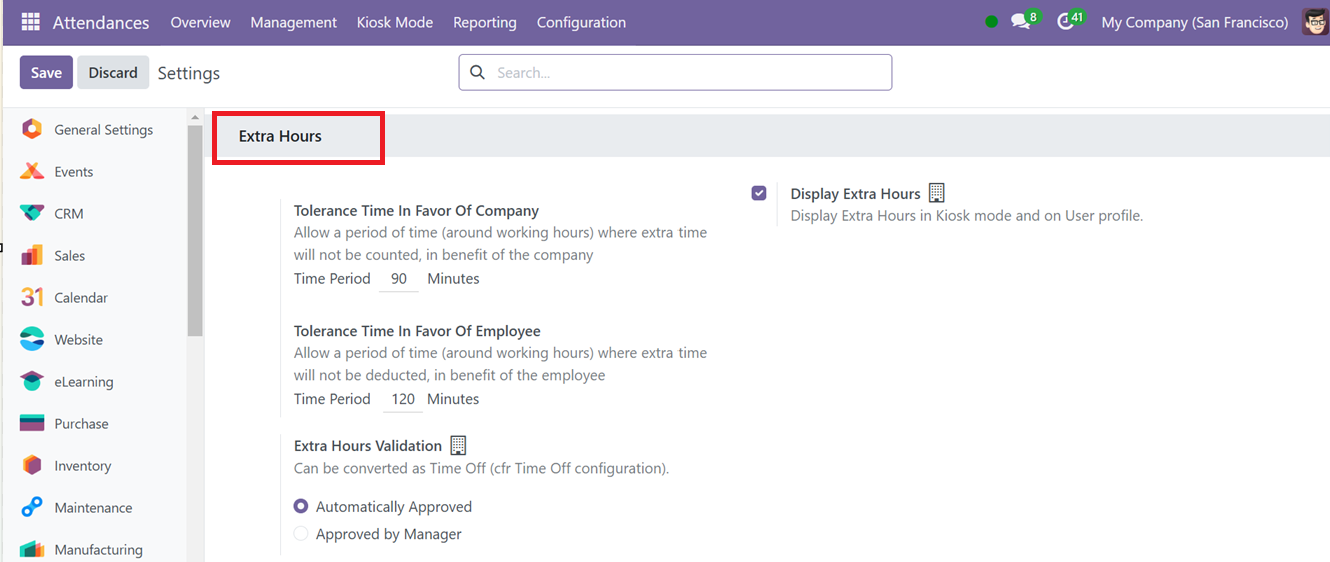Open the Configuration menu
This screenshot has width=1330, height=562.
tap(581, 22)
